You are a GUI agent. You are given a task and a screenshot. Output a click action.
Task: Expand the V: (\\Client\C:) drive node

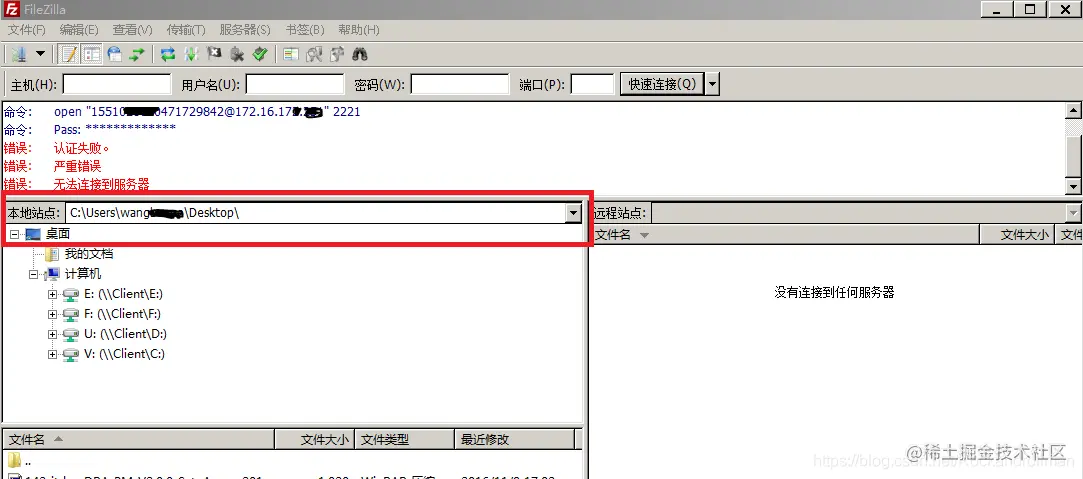pos(52,354)
